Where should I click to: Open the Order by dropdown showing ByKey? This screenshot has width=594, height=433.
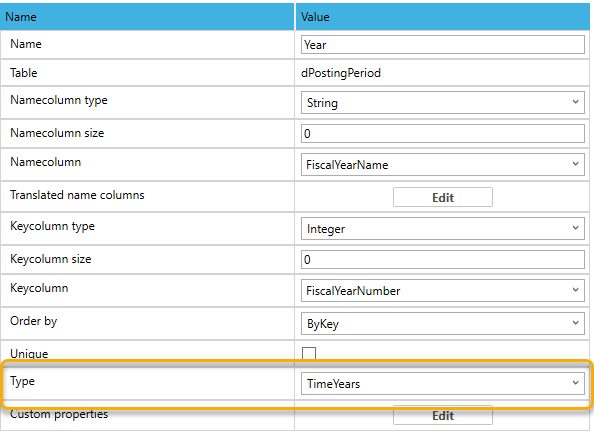[442, 324]
